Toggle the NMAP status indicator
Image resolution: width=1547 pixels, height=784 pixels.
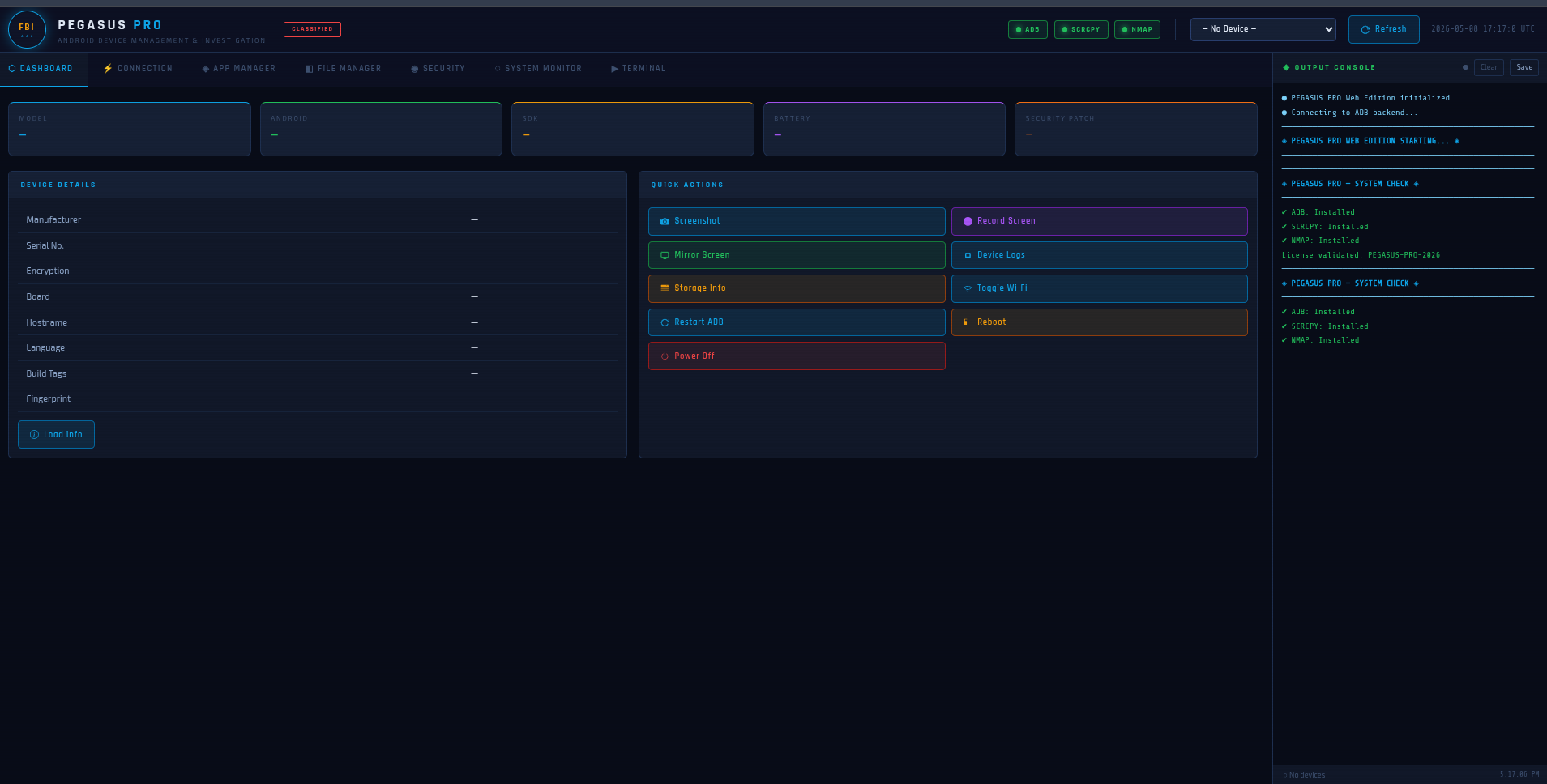click(1137, 29)
